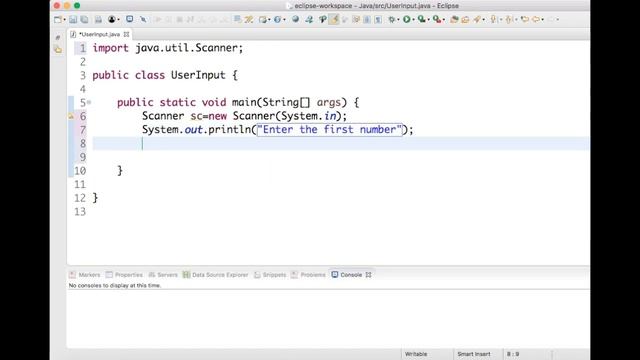This screenshot has height=360, width=640.
Task: Click the Previous Annotation icon
Action: coord(509,19)
